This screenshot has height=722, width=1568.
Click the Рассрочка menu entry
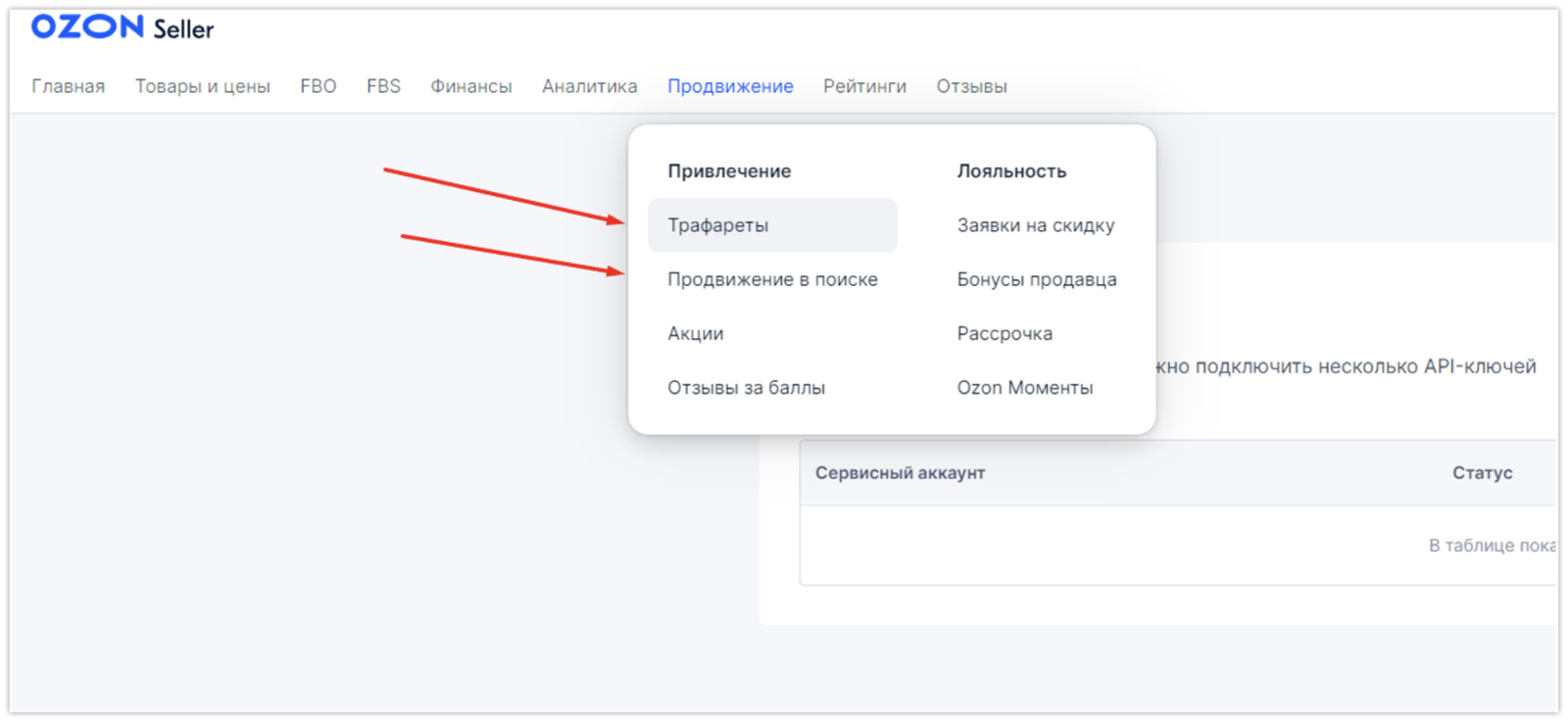click(x=1004, y=334)
